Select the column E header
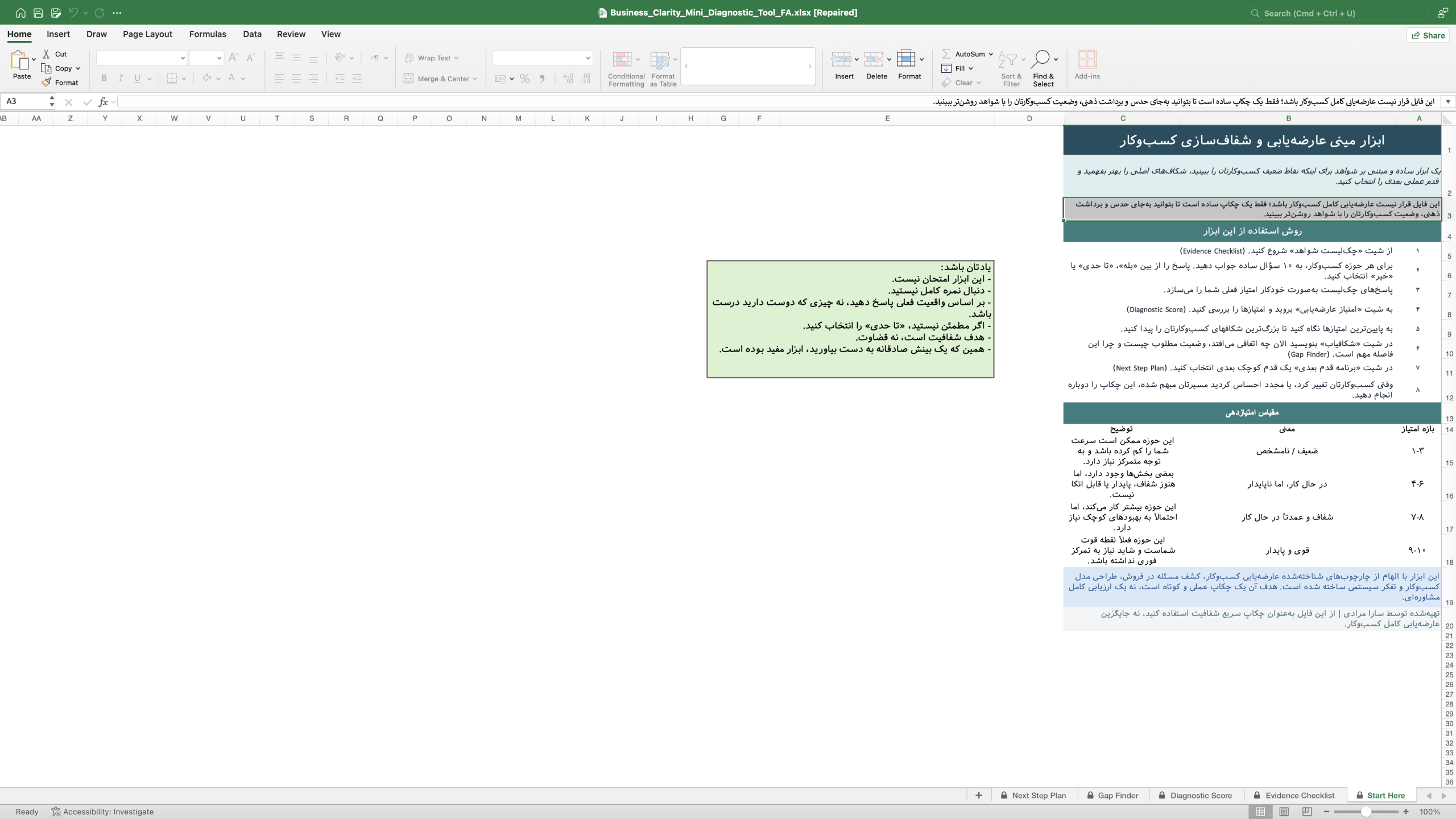 click(x=887, y=118)
